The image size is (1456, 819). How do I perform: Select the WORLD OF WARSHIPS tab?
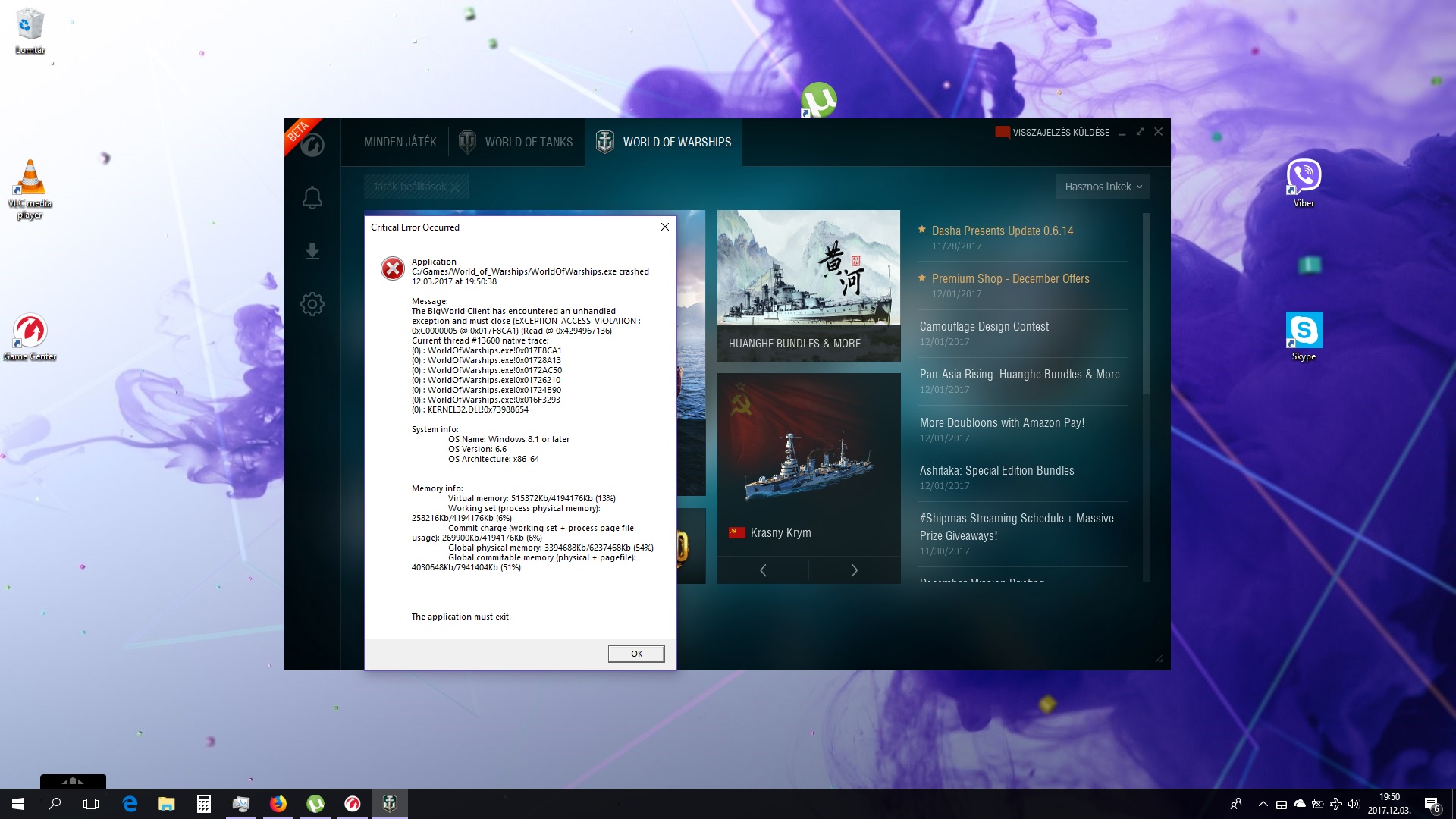[x=664, y=142]
